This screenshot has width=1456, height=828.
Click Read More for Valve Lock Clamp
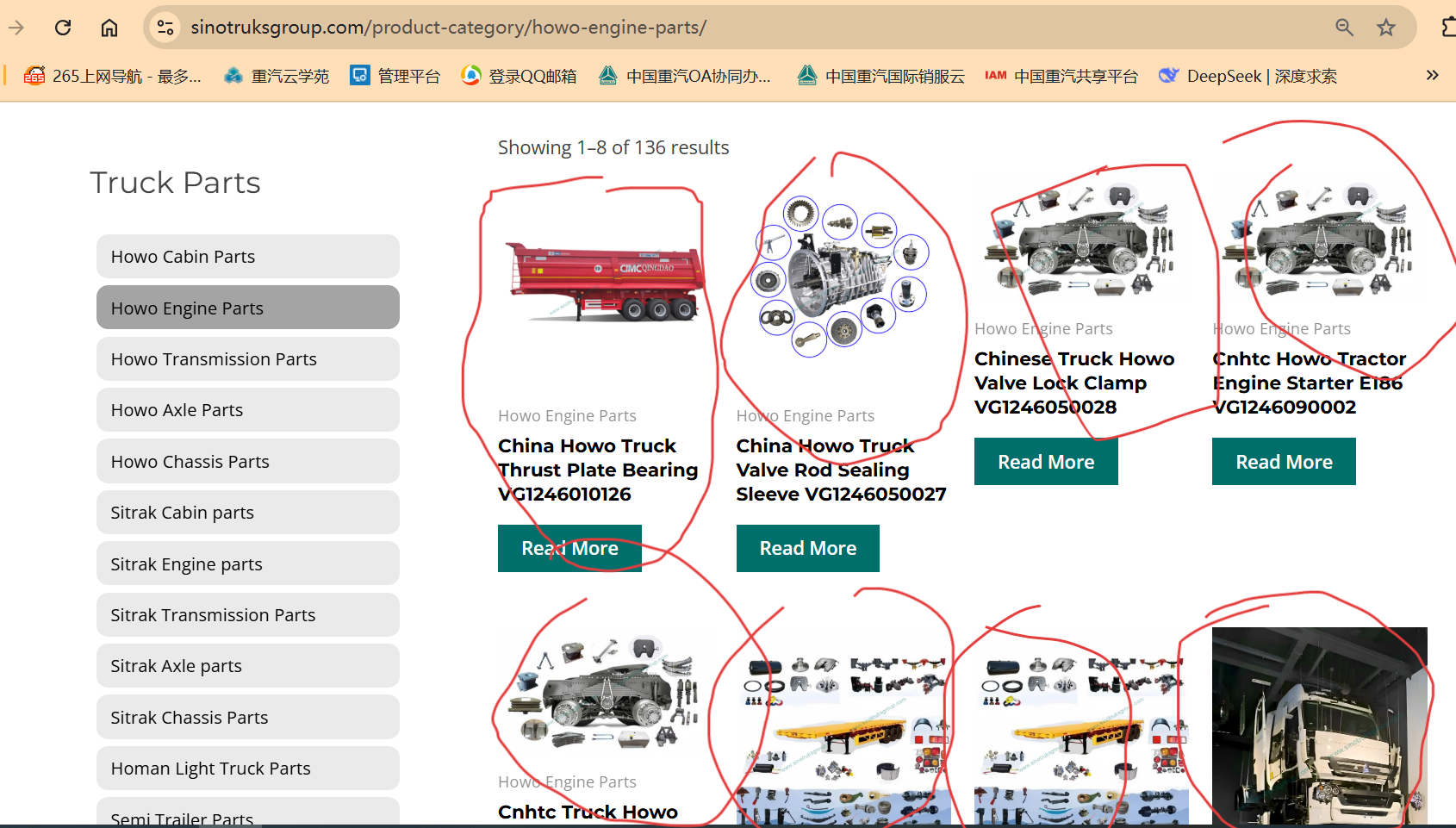click(x=1046, y=462)
